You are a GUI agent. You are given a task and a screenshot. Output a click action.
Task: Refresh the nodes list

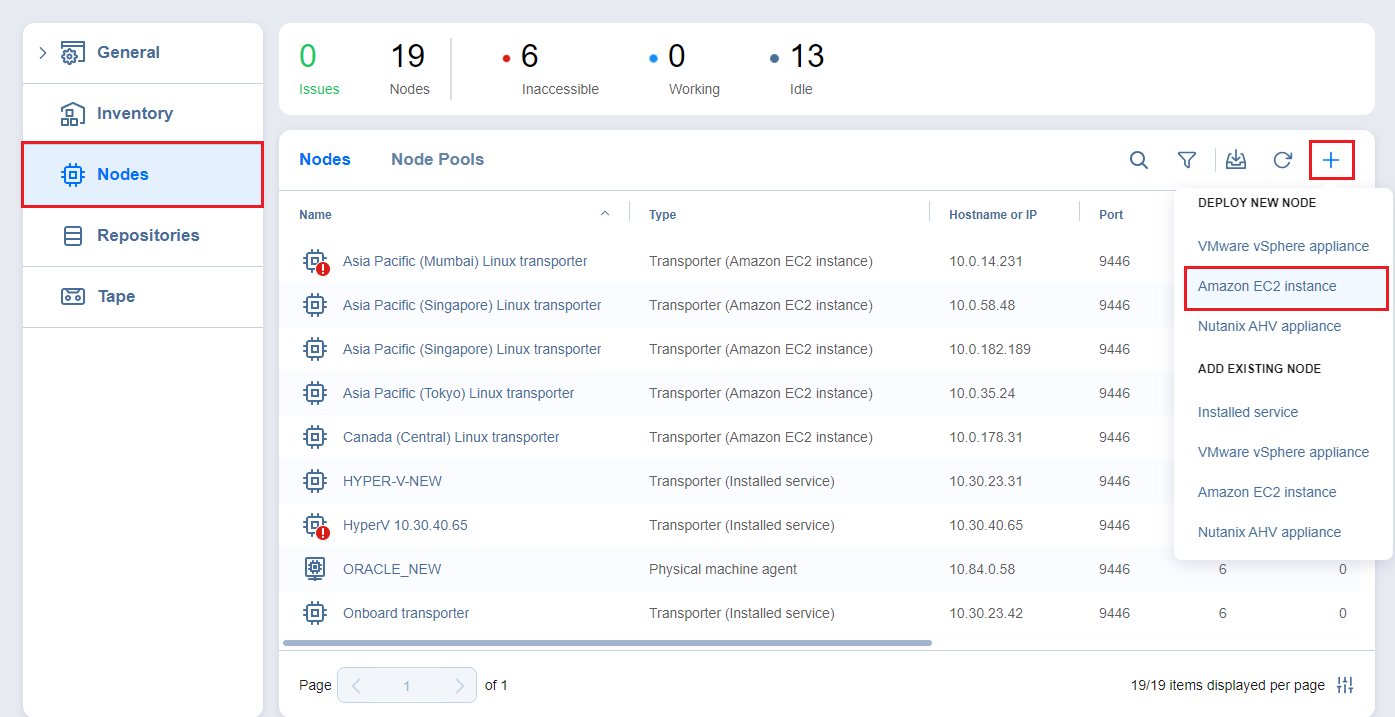pyautogui.click(x=1283, y=159)
